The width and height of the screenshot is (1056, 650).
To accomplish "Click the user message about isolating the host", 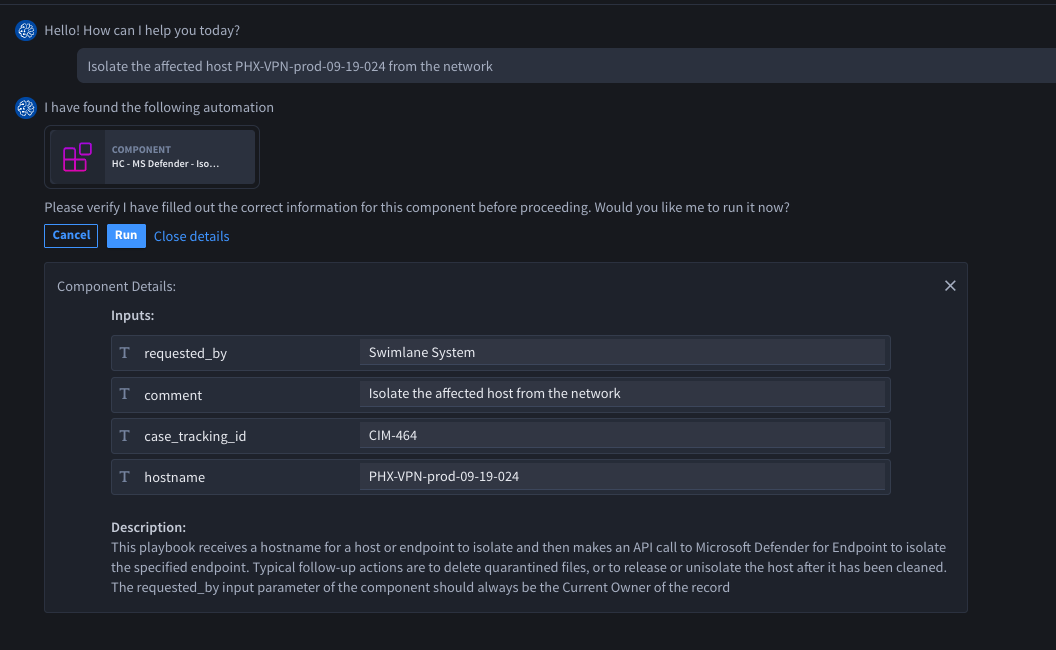I will pyautogui.click(x=290, y=67).
